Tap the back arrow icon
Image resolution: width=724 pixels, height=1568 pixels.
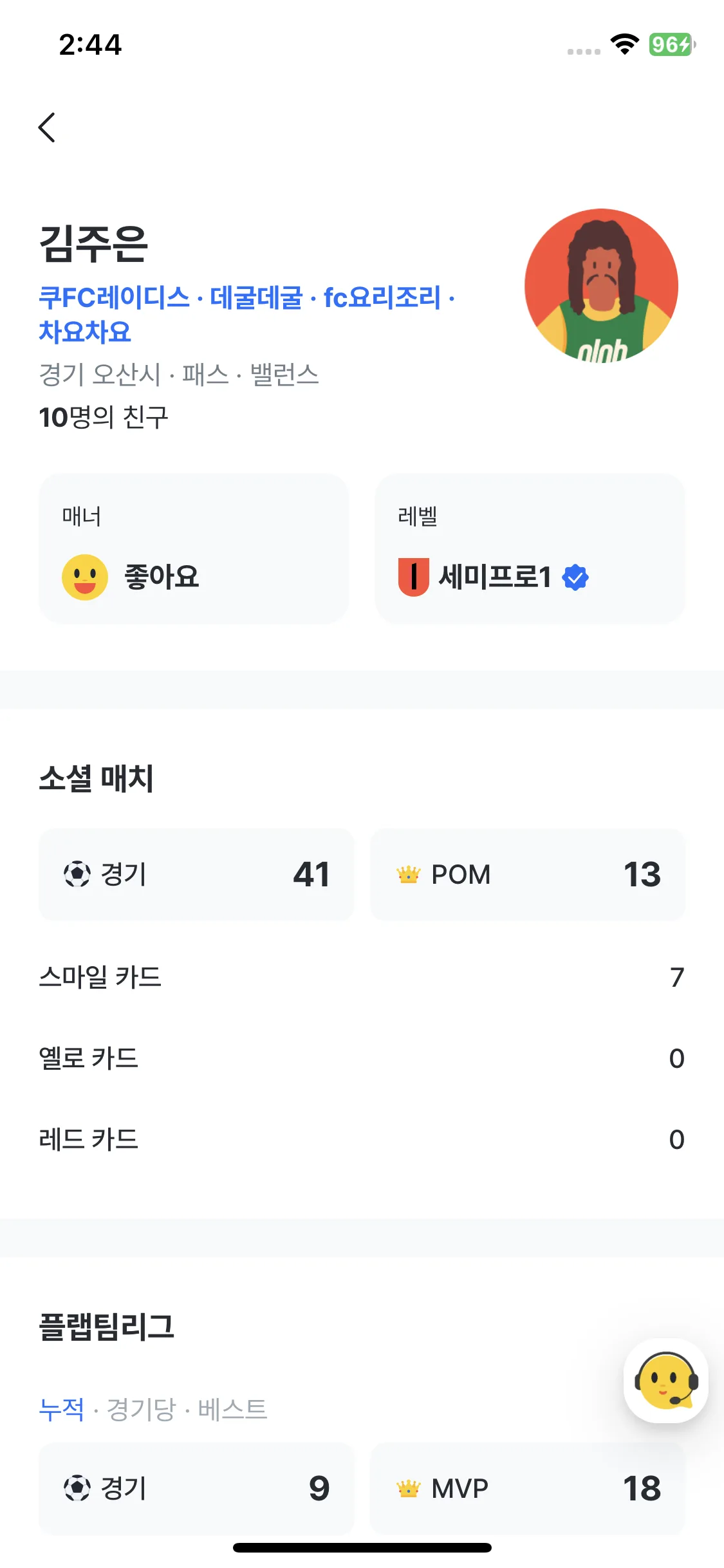pyautogui.click(x=47, y=127)
